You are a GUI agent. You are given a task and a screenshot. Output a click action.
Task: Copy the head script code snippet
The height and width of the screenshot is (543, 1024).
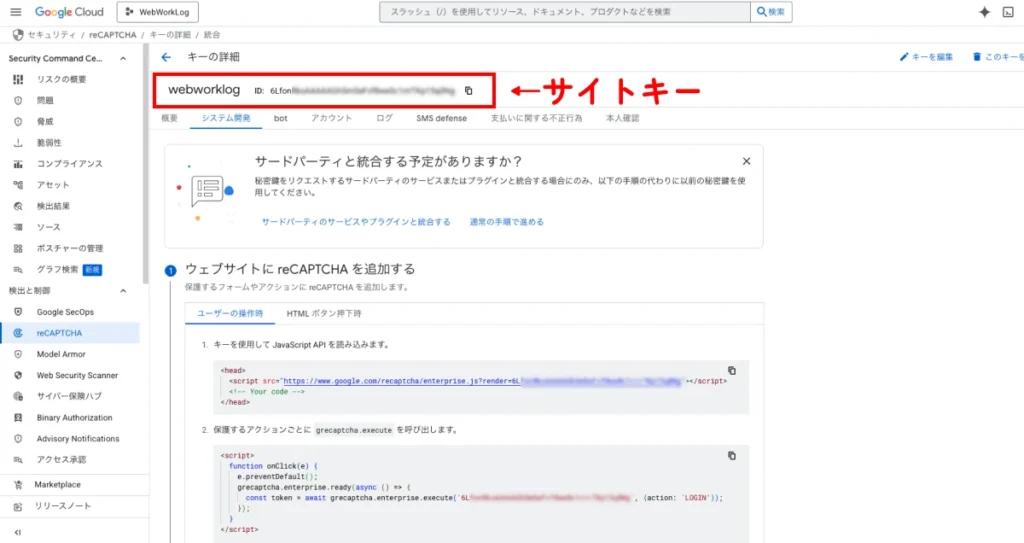pyautogui.click(x=732, y=370)
